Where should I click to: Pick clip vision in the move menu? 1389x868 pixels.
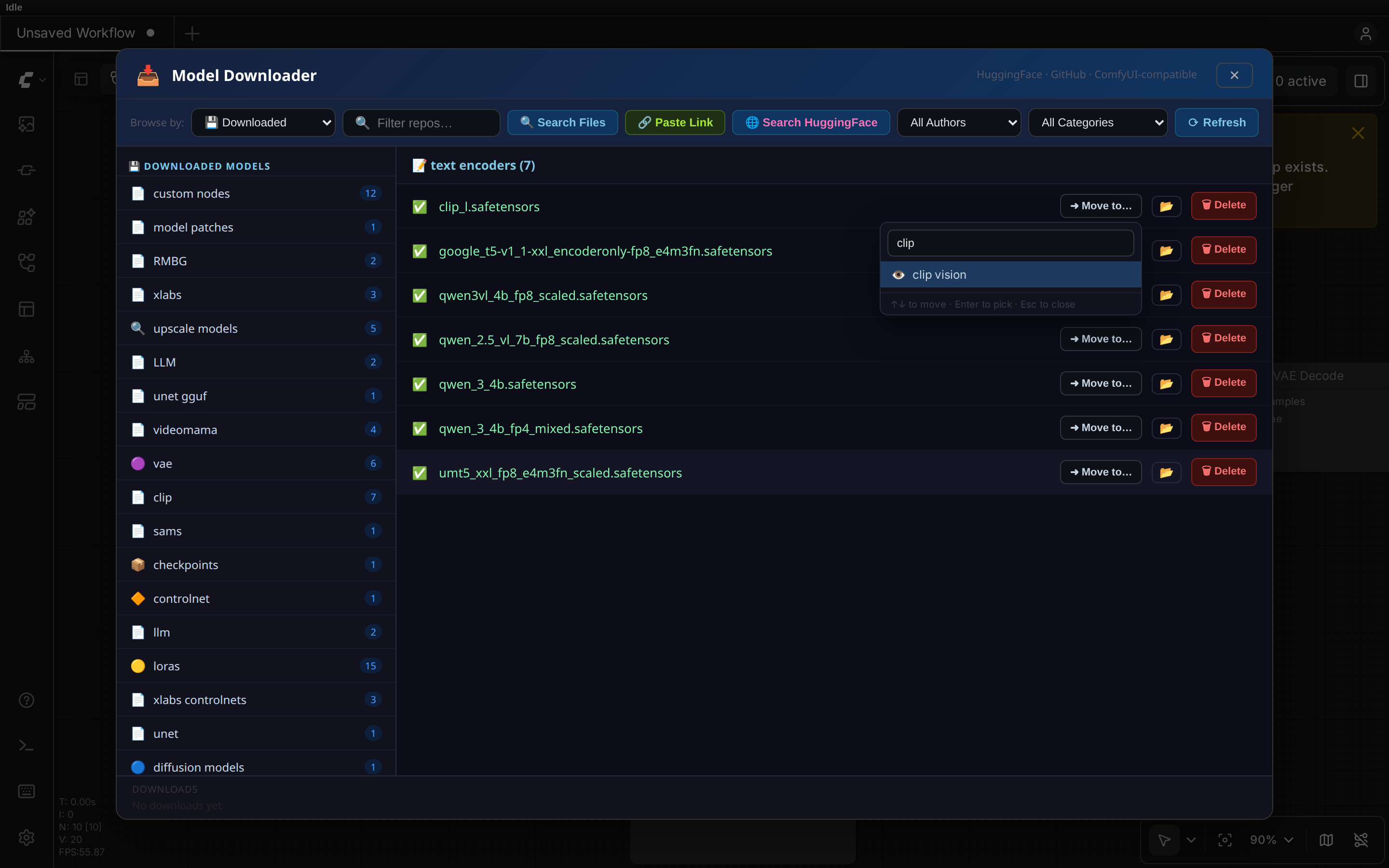tap(1010, 274)
